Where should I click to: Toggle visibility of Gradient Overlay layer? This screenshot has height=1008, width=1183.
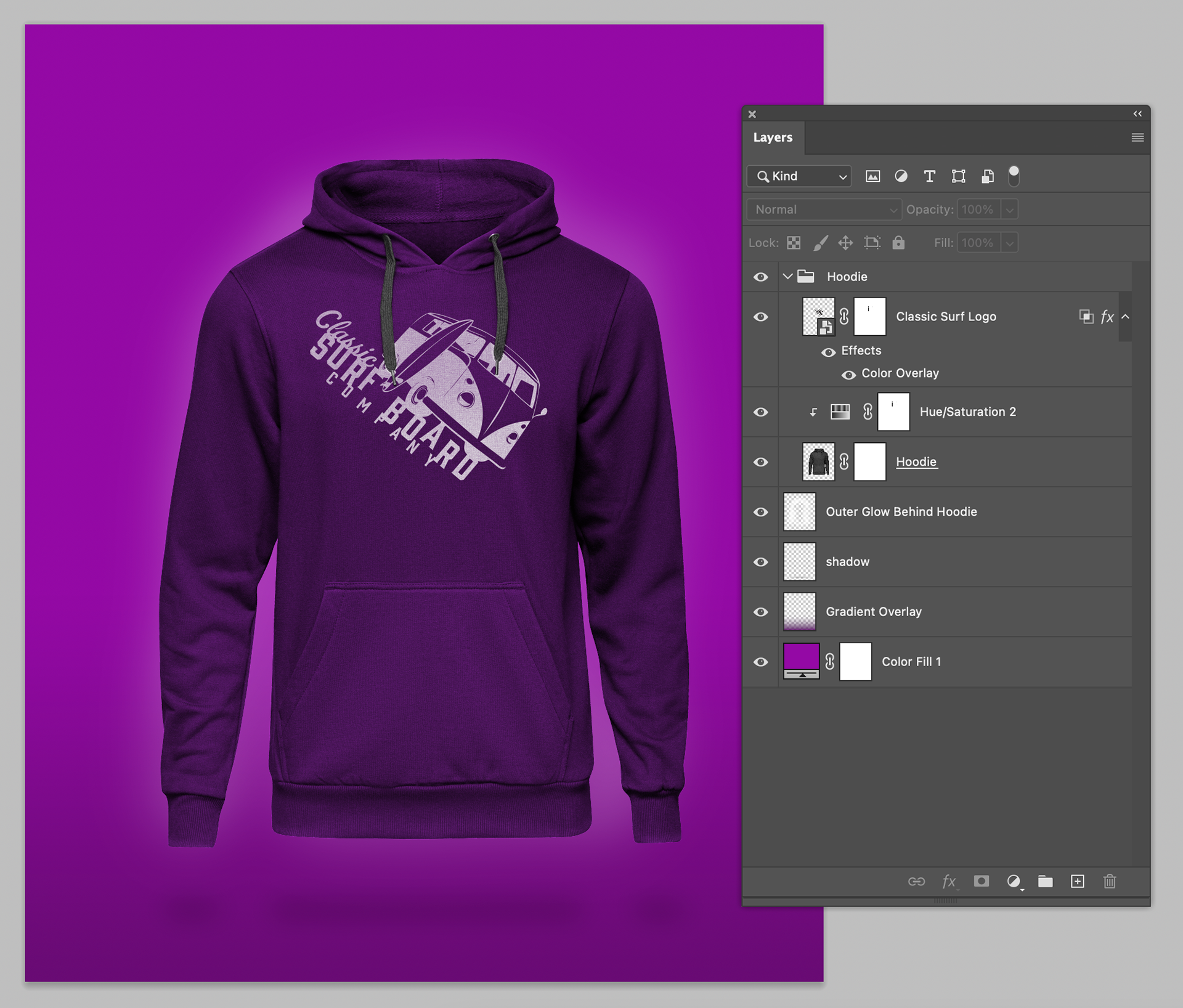tap(761, 612)
